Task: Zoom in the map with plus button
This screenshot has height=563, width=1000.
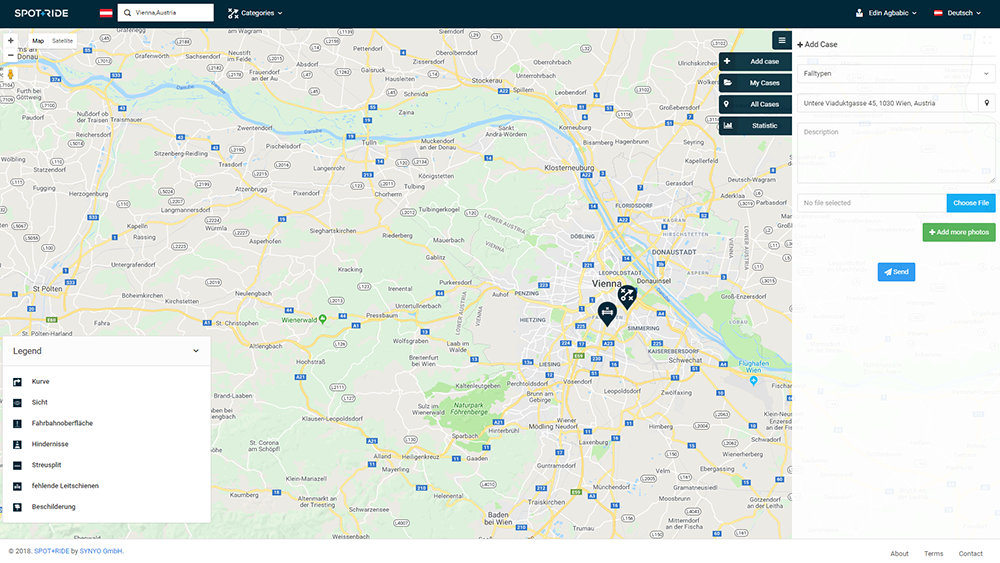Action: coord(11,41)
